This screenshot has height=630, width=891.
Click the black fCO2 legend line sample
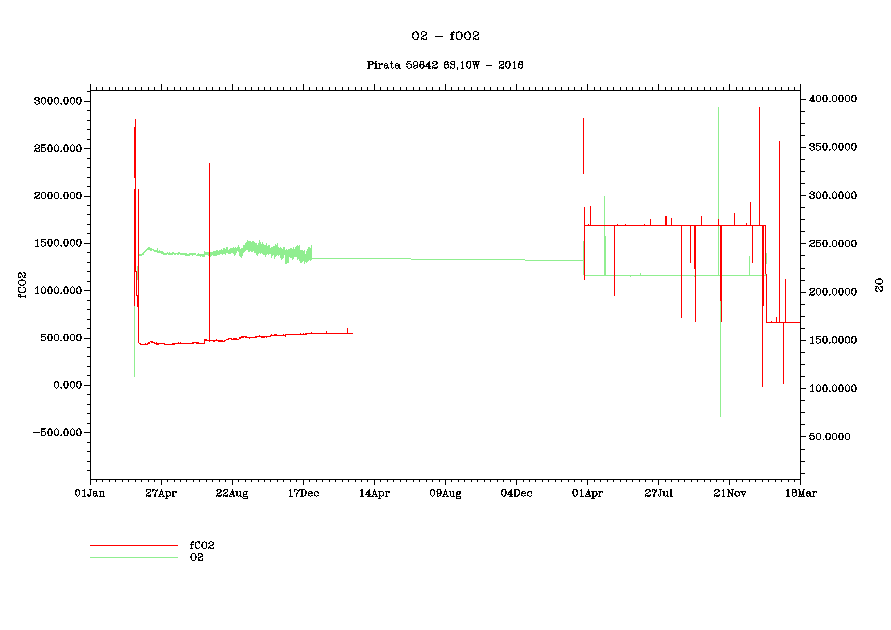(133, 546)
